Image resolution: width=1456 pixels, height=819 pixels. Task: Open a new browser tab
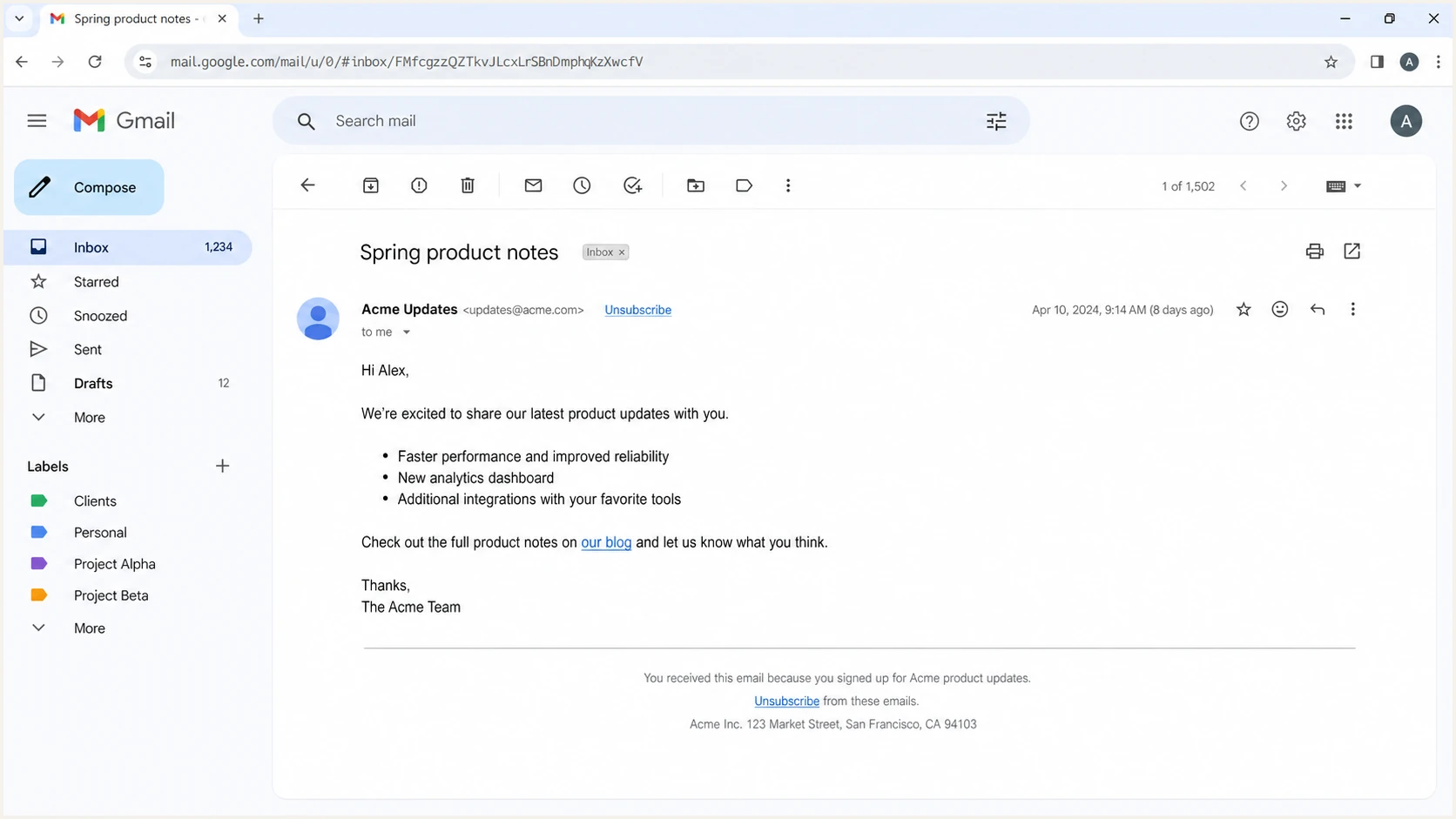[259, 18]
